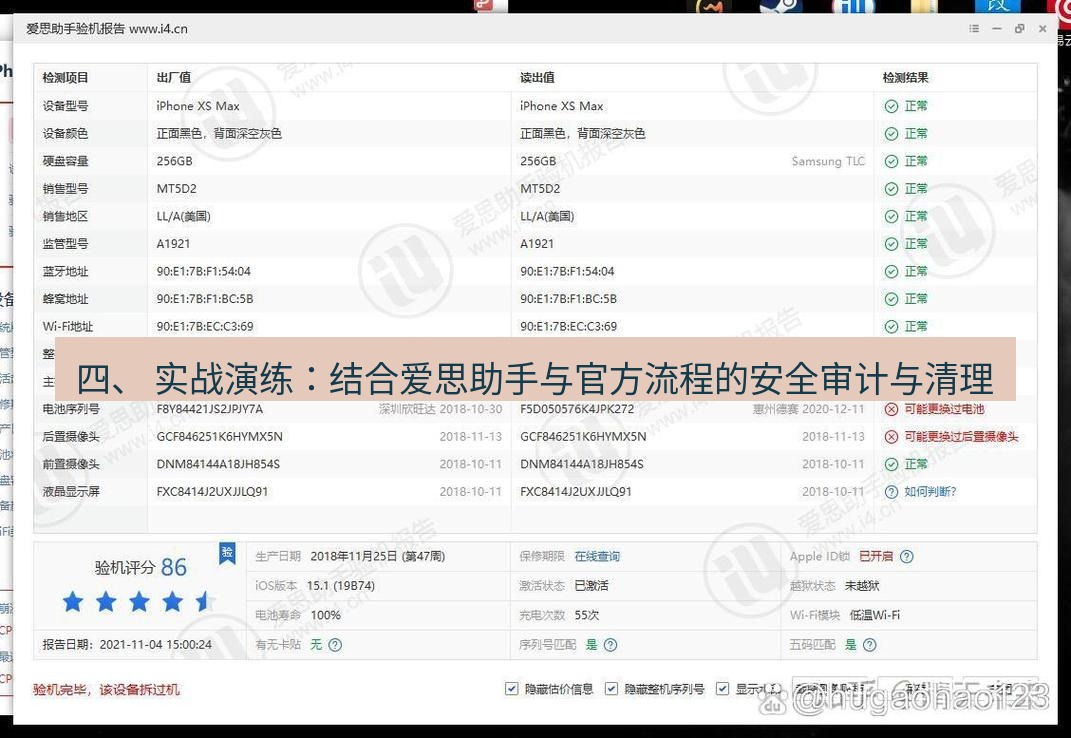Click the 检测结果 column header
Image resolution: width=1071 pixels, height=738 pixels.
pos(905,78)
